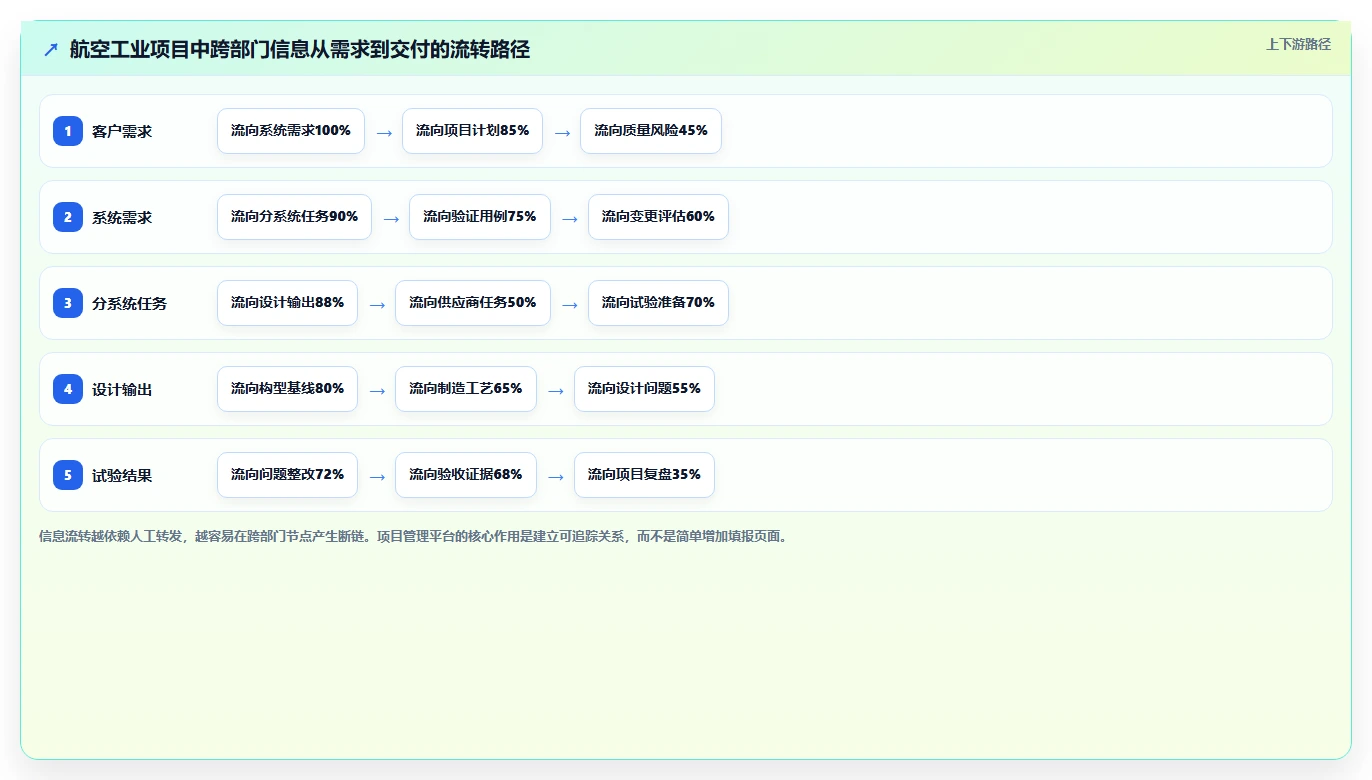Screen dimensions: 1372x780
Task: Click number badge 3 for 分系统任务
Action: (68, 303)
